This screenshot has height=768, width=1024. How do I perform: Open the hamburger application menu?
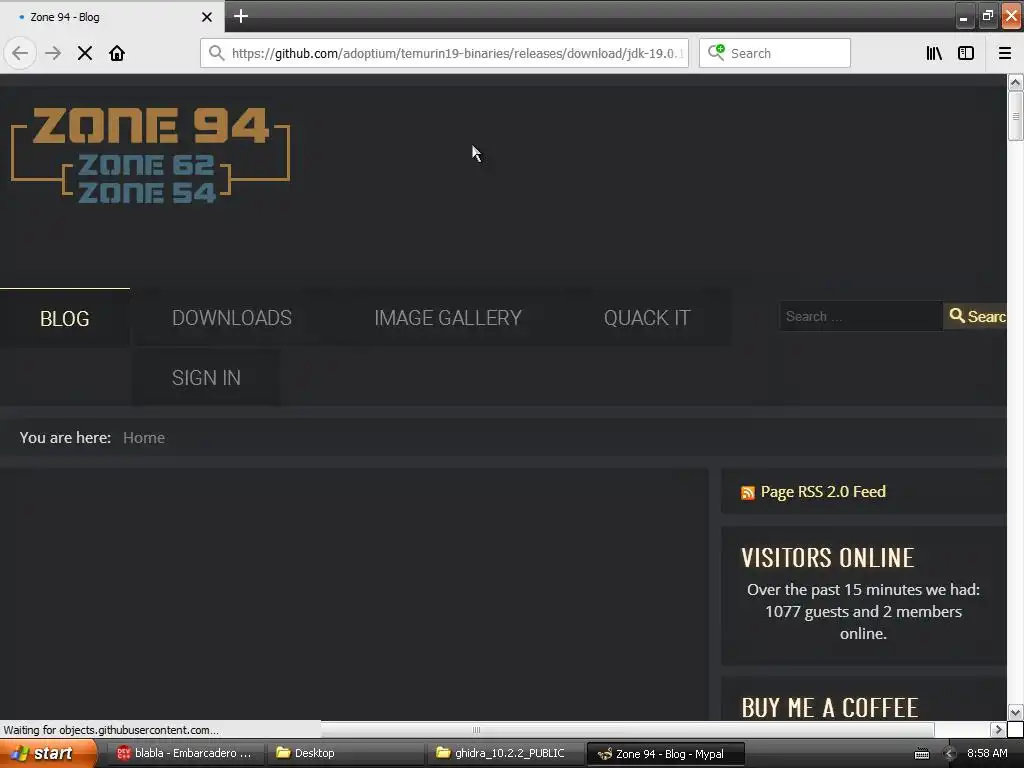tap(1005, 53)
